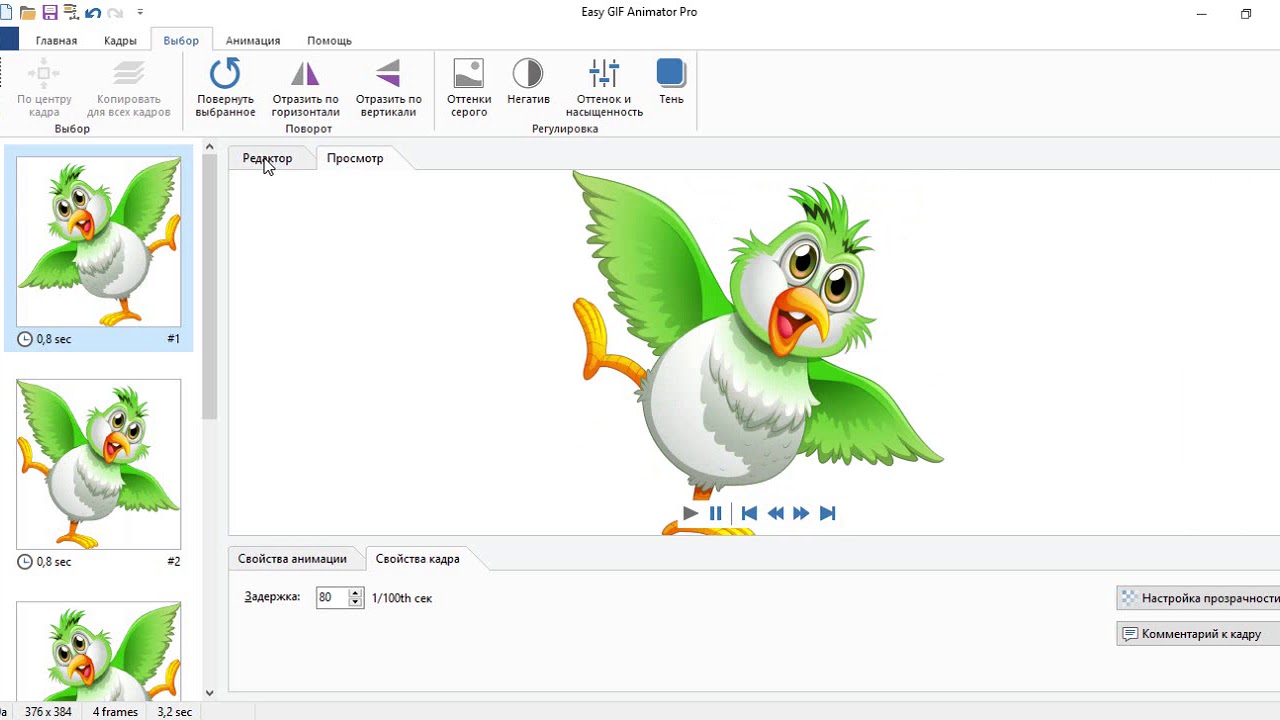Screen dimensions: 1280x720
Task: Open a file with the folder icon
Action: click(27, 13)
